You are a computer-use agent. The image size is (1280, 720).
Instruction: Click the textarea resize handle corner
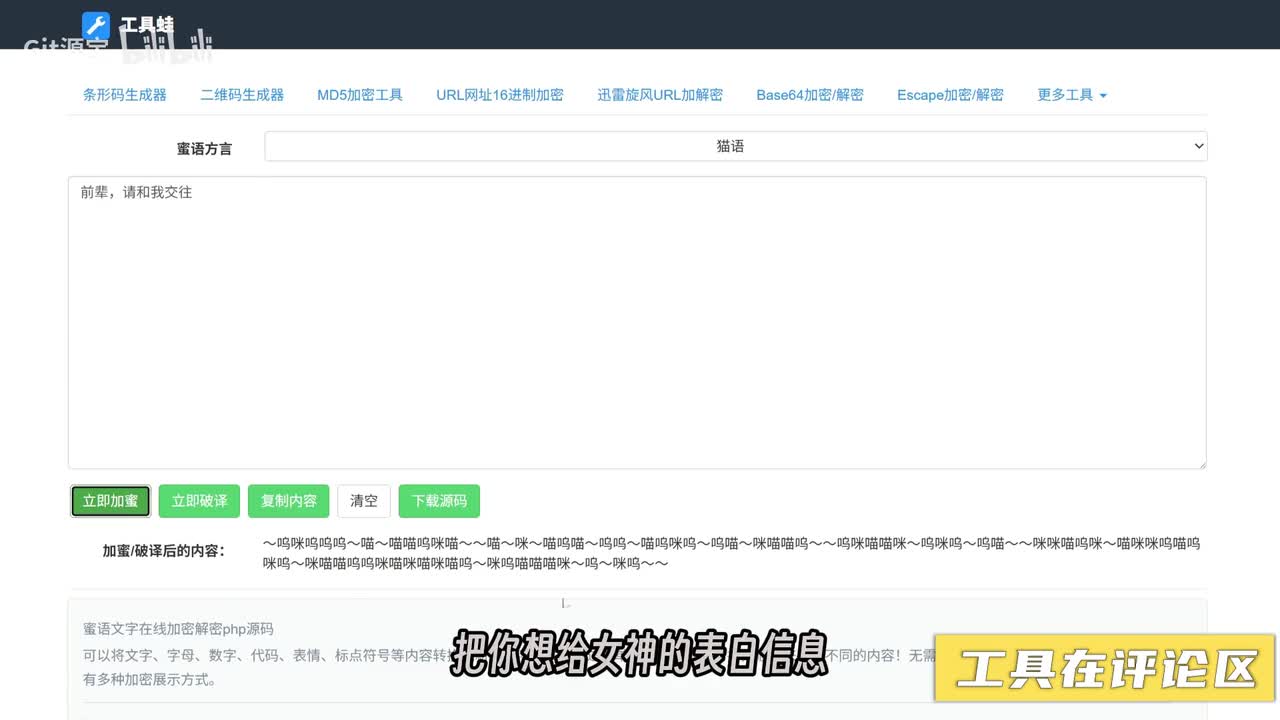[1201, 463]
